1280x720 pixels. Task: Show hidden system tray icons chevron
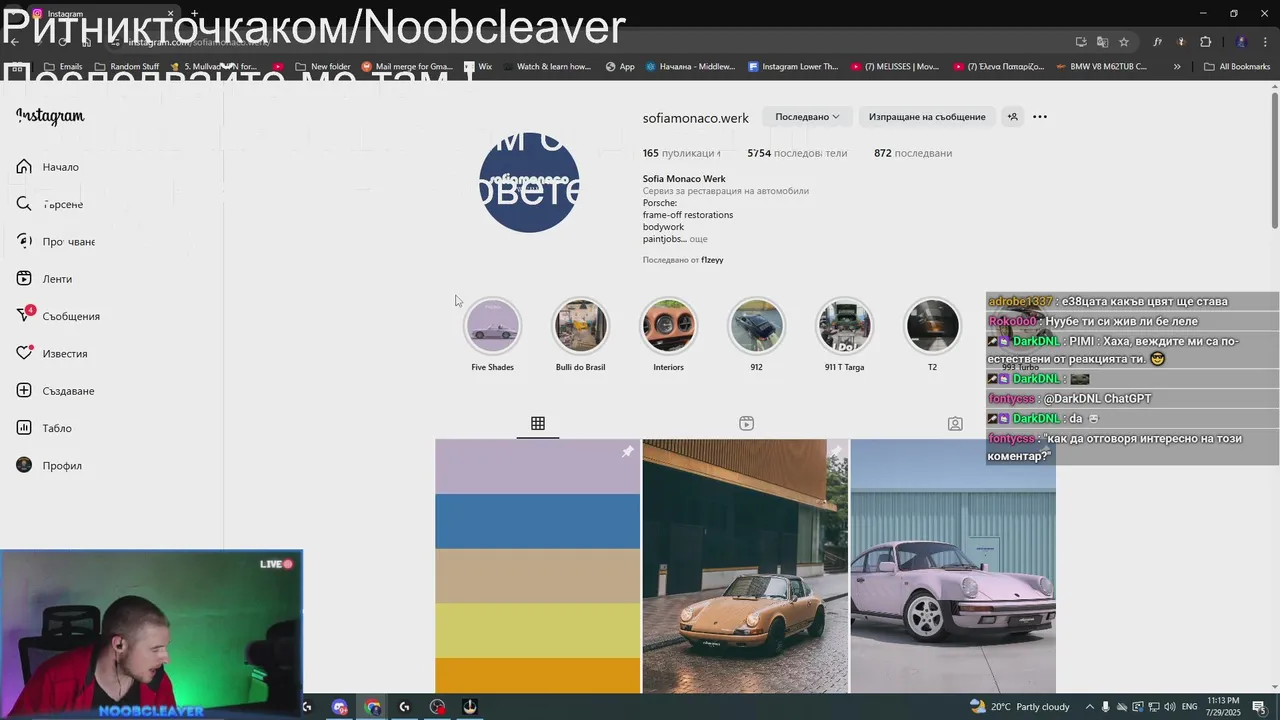tap(1090, 707)
